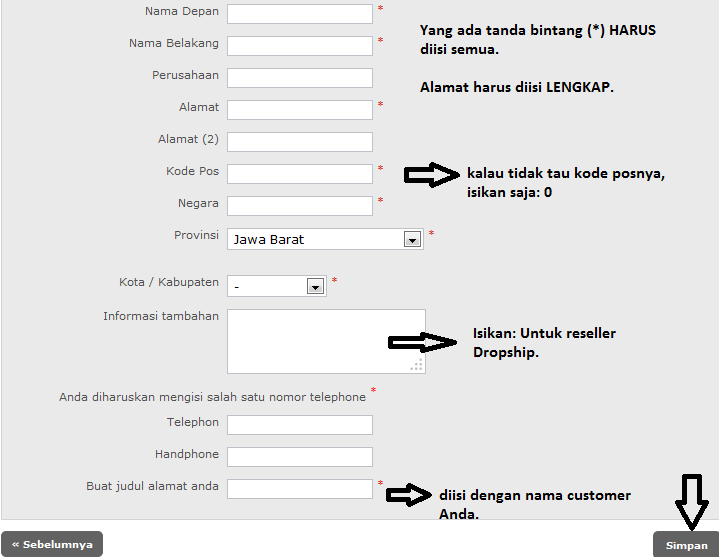Viewport: 719px width, 557px height.
Task: Click the Nama Belakang text box
Action: pyautogui.click(x=300, y=46)
